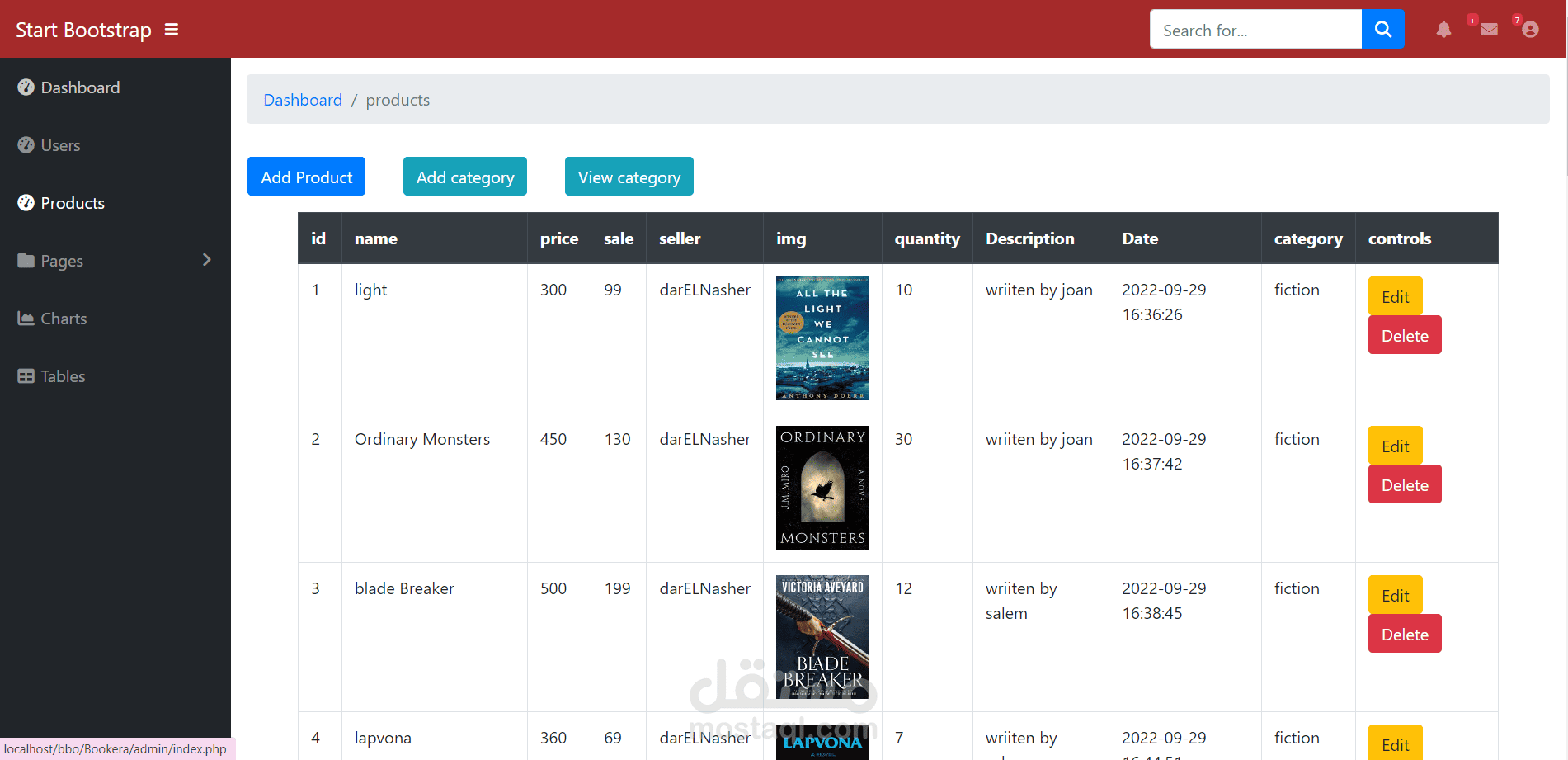Delete the light product row
Viewport: 1568px width, 760px height.
pos(1405,335)
